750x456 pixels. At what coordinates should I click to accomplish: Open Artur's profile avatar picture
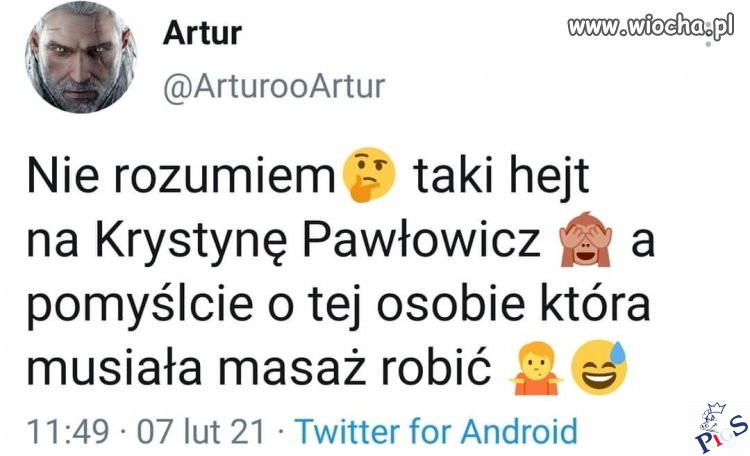(x=81, y=57)
